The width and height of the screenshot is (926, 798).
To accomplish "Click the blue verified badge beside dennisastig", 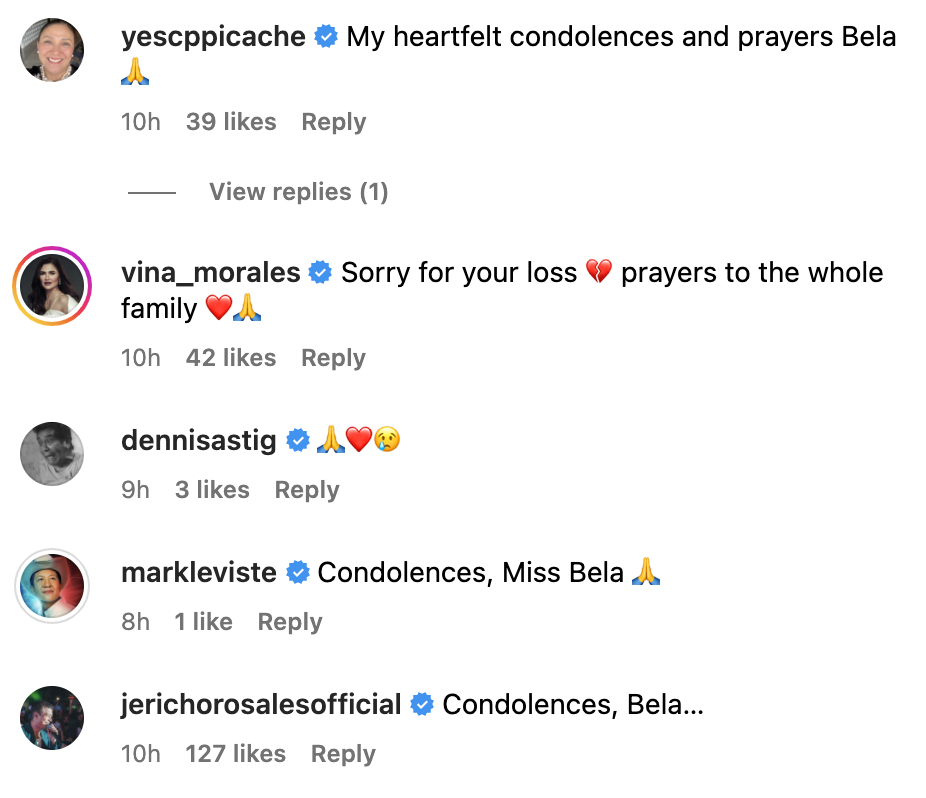I will 297,439.
